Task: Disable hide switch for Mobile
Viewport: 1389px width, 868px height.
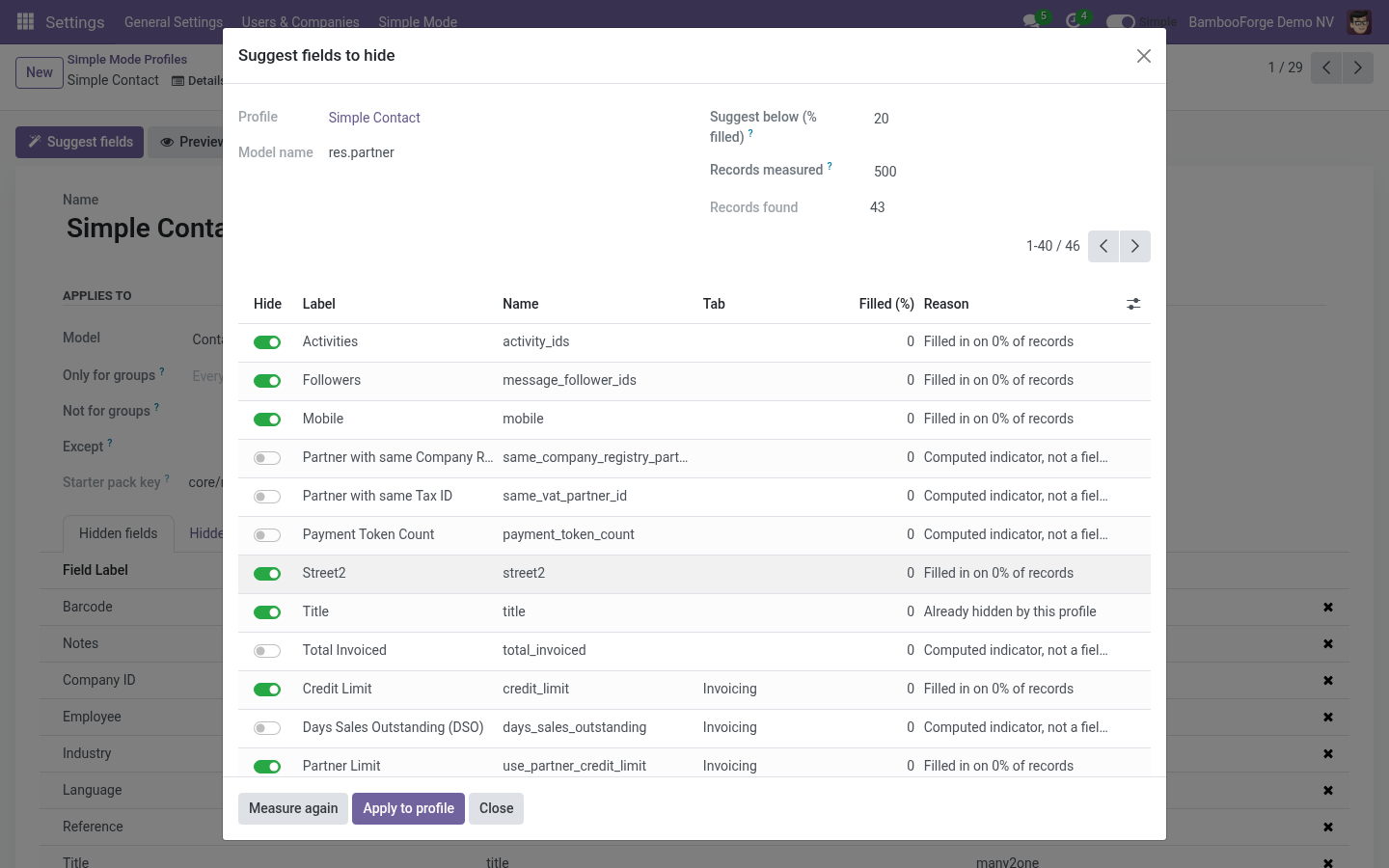Action: (x=267, y=420)
